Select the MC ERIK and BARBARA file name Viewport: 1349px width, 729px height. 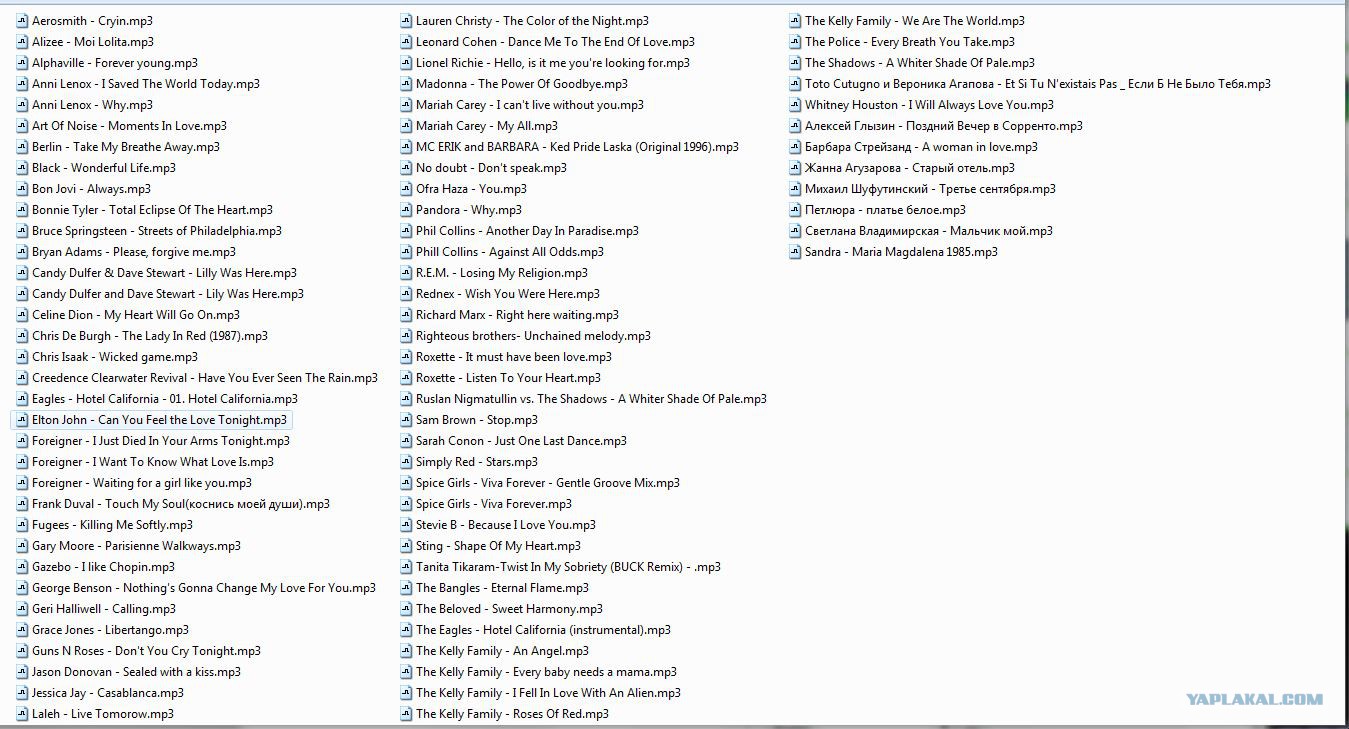pyautogui.click(x=577, y=147)
